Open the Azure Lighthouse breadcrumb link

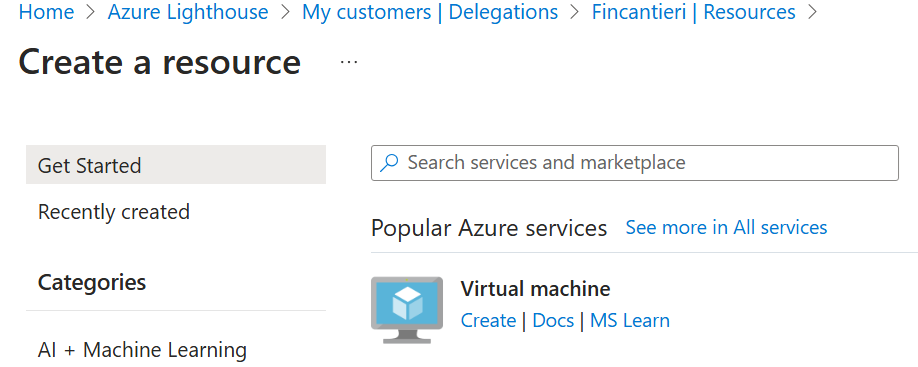[x=188, y=12]
